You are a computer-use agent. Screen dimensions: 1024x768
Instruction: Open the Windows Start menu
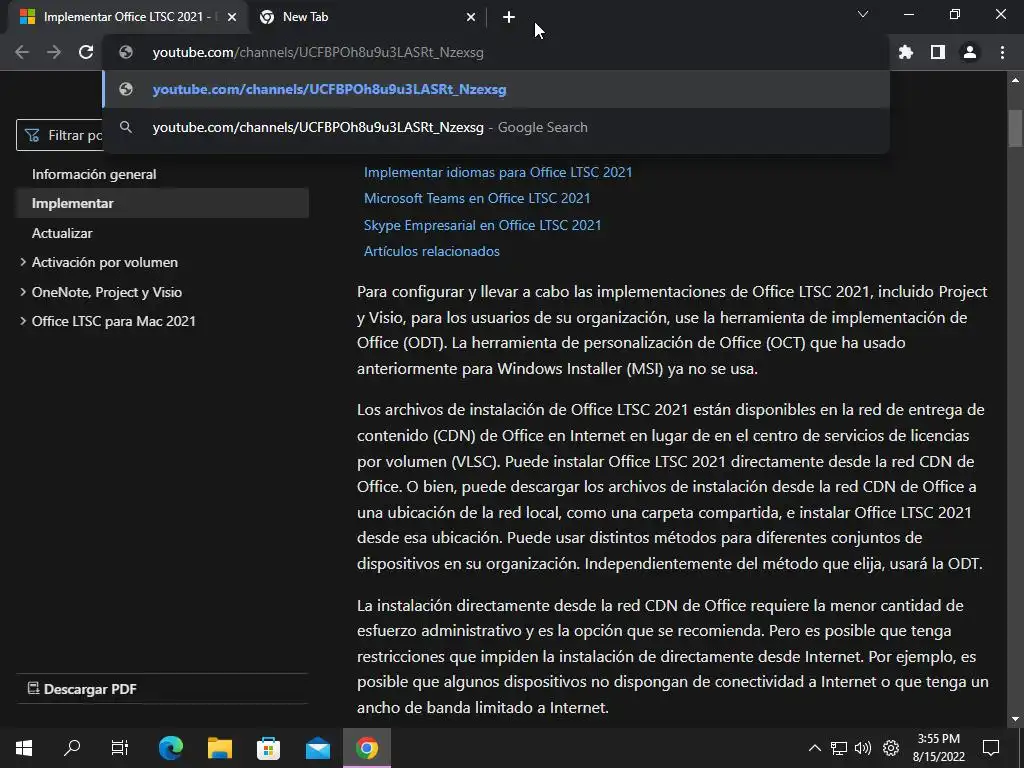tap(24, 748)
